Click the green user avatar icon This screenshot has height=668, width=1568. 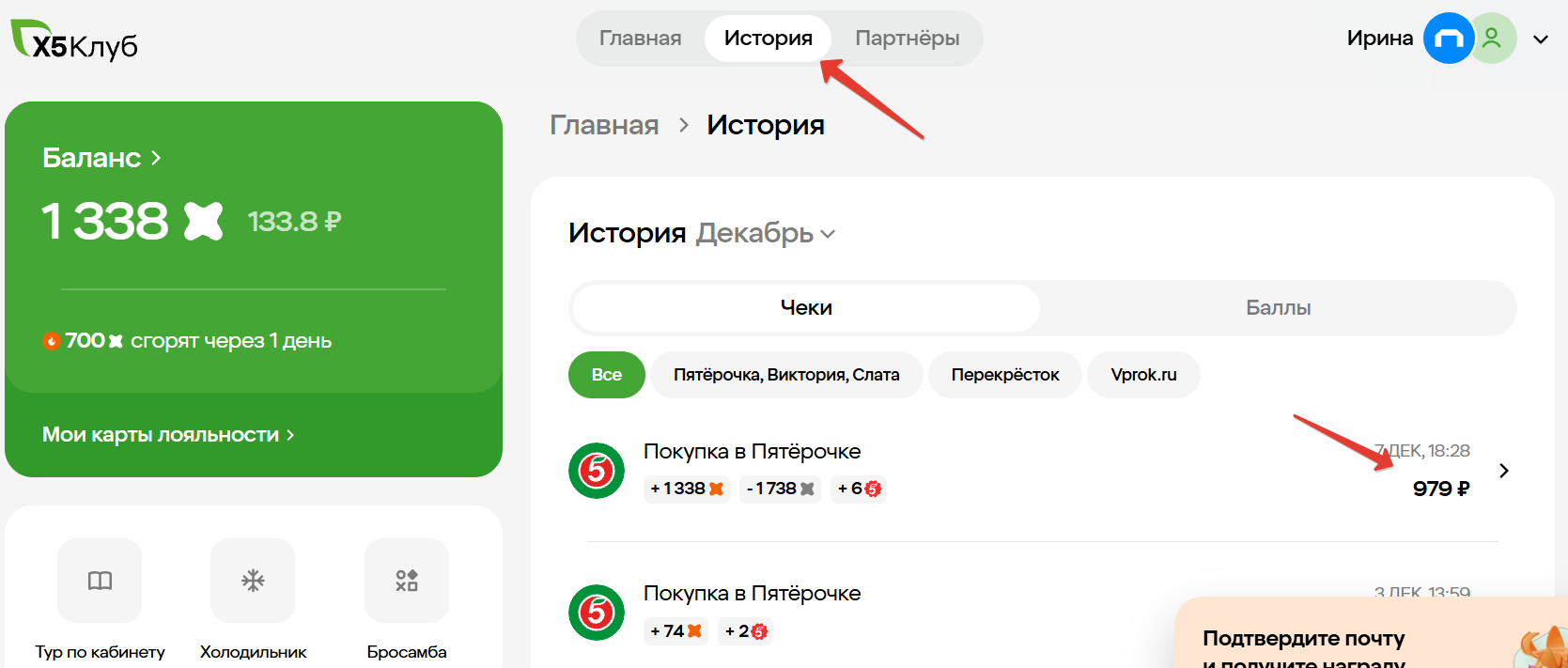tap(1492, 39)
